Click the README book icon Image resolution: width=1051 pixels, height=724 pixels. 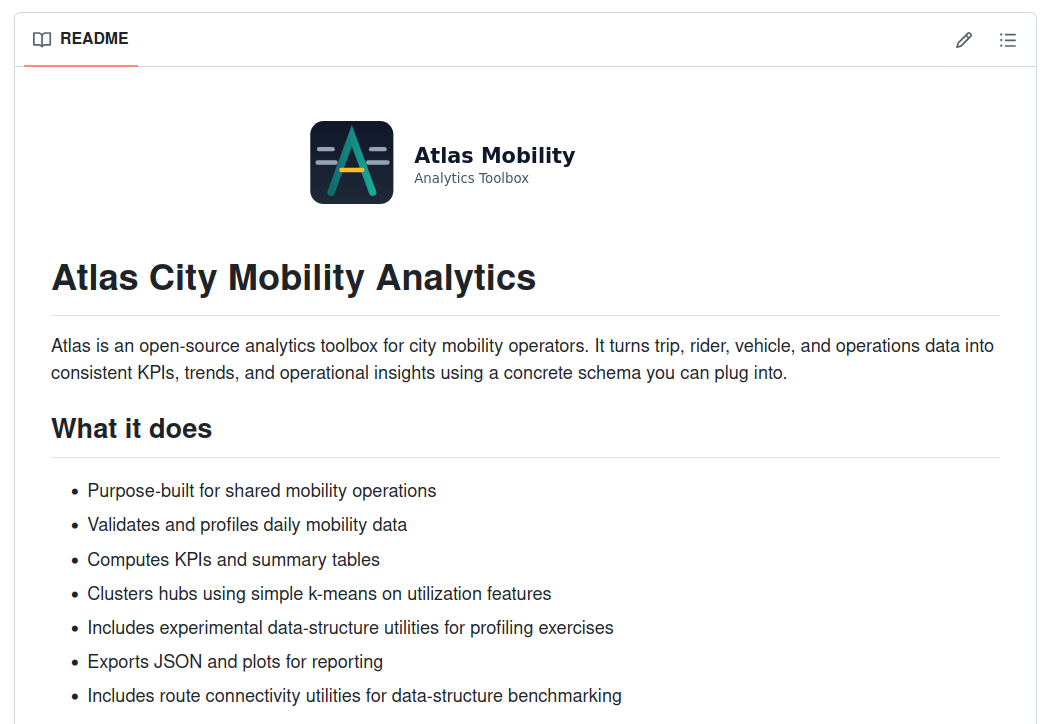click(42, 40)
